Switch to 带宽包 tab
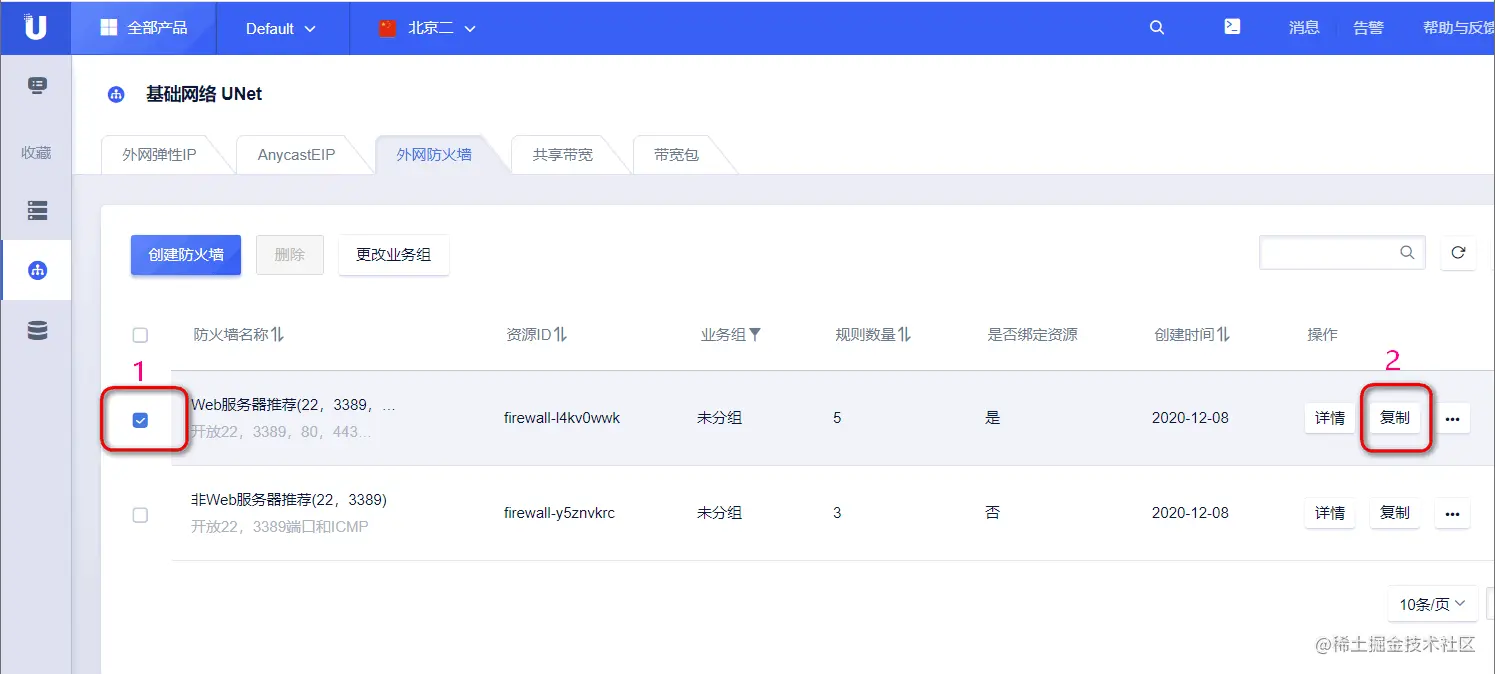Screen dimensions: 1495x674 pos(676,155)
